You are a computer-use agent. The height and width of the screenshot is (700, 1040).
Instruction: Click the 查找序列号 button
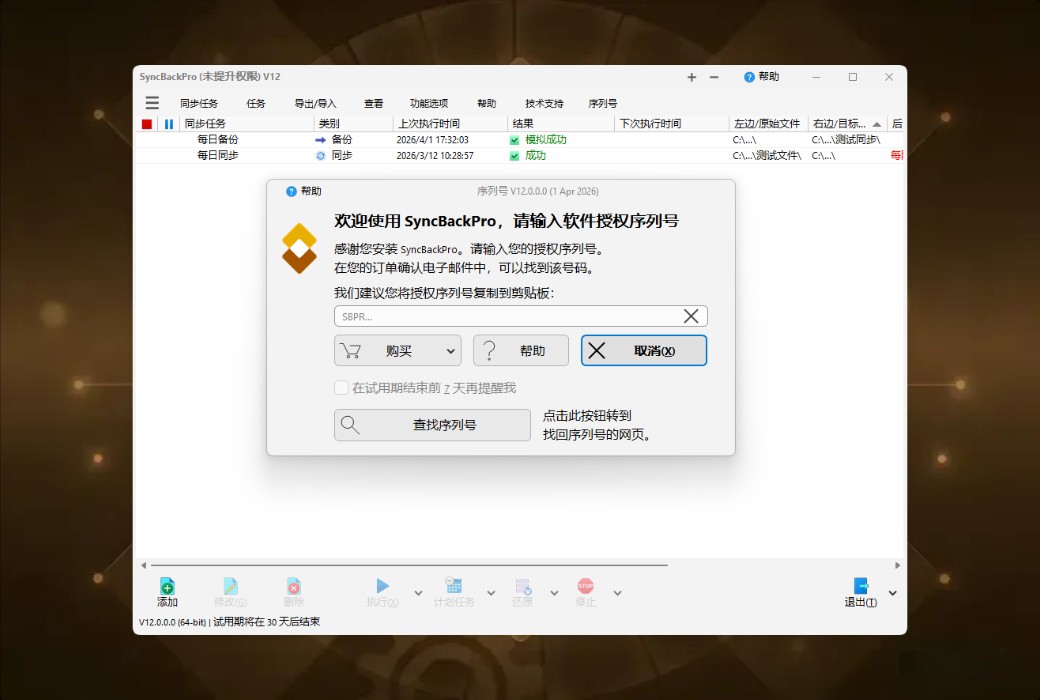(432, 425)
